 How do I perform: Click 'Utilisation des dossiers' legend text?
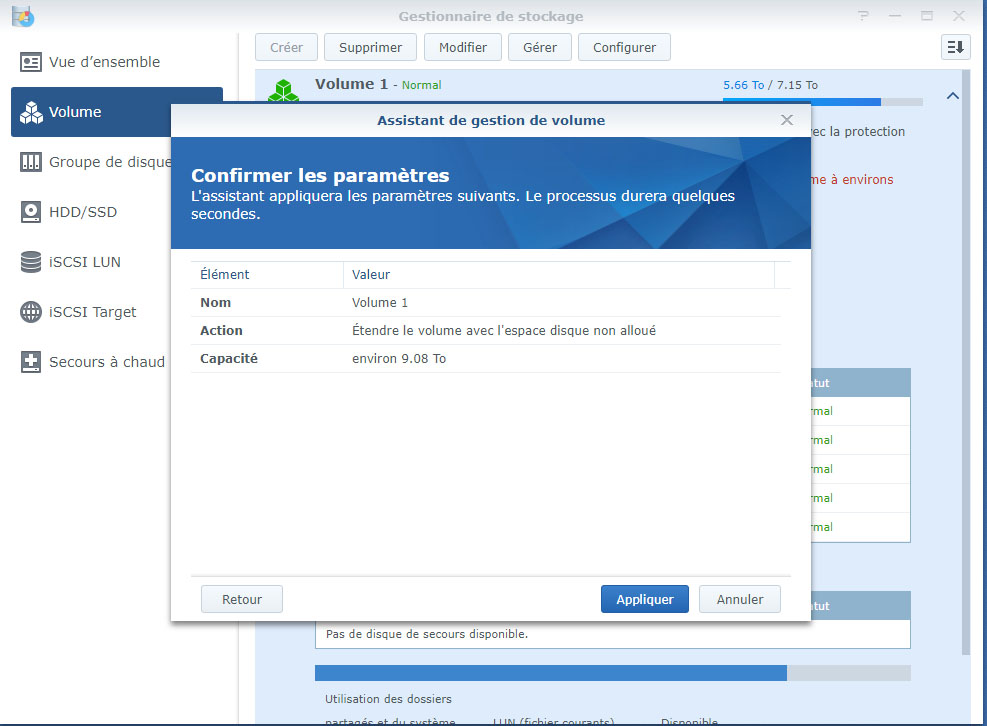pyautogui.click(x=388, y=699)
